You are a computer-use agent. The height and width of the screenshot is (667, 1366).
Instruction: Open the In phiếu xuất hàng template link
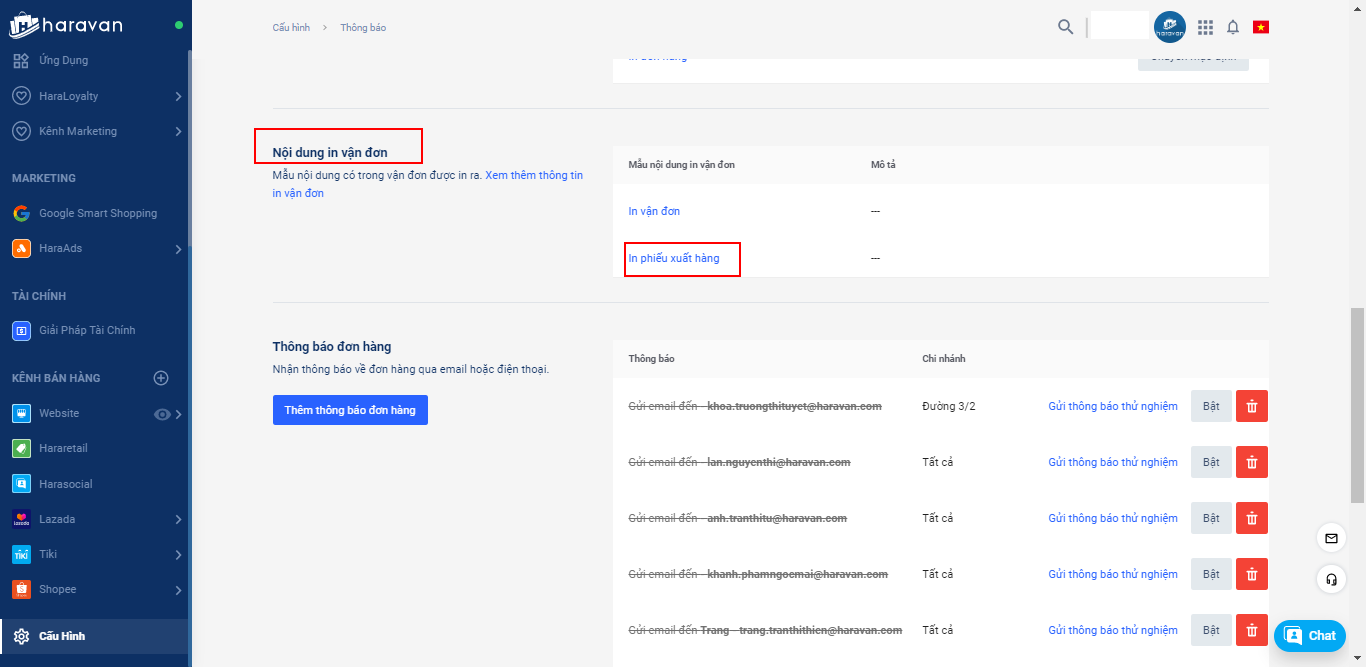(x=673, y=258)
